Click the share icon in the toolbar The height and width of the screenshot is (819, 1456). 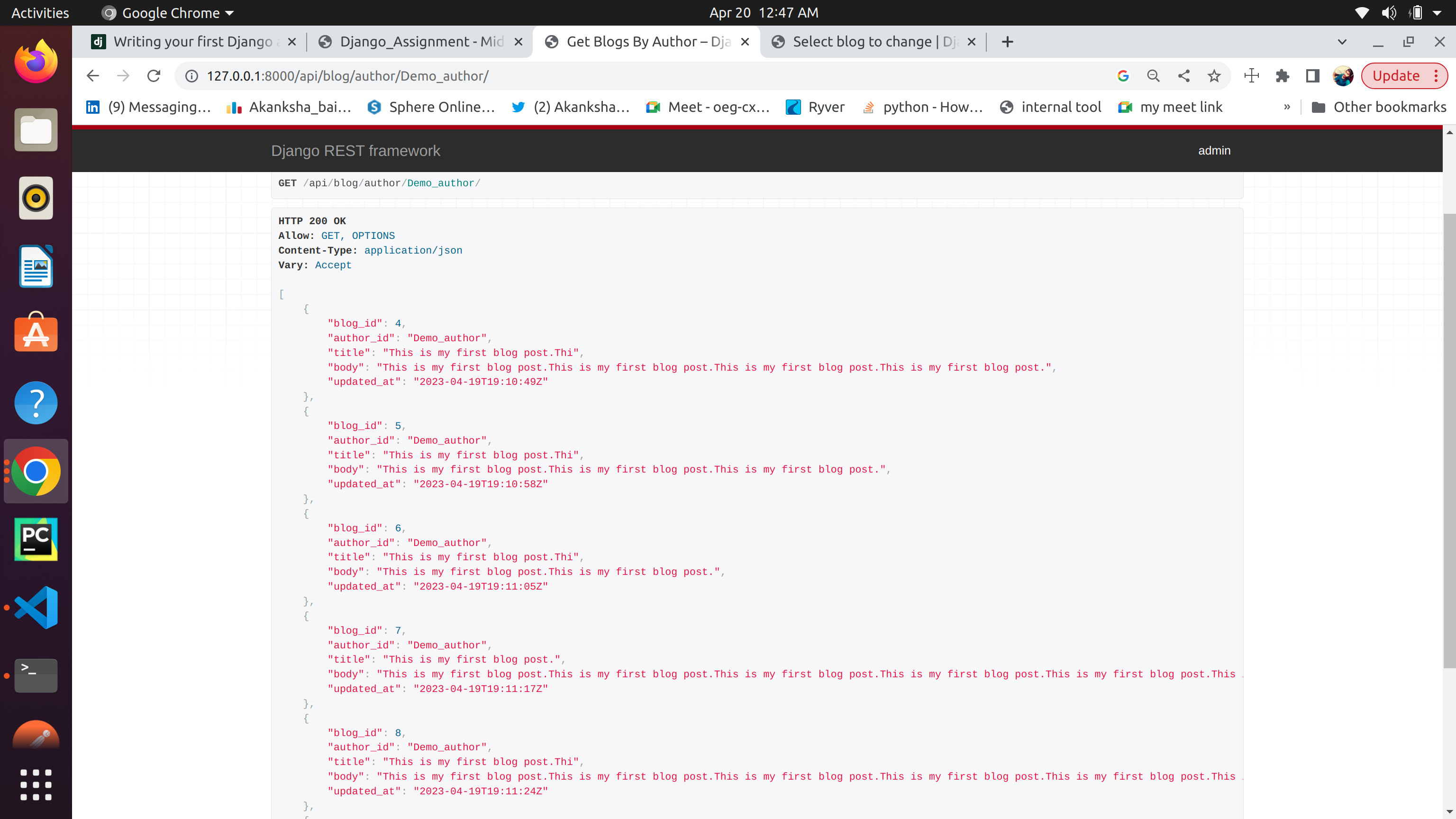1184,76
